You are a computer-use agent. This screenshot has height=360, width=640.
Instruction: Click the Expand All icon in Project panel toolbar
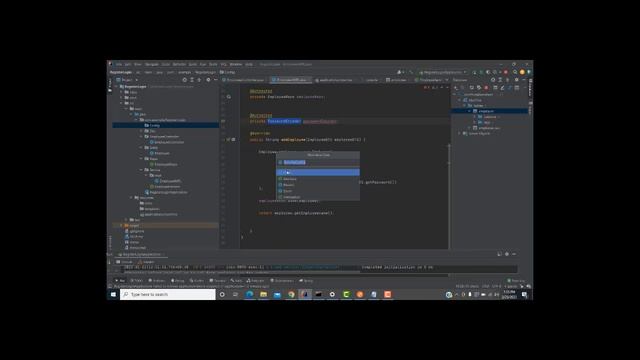192,80
